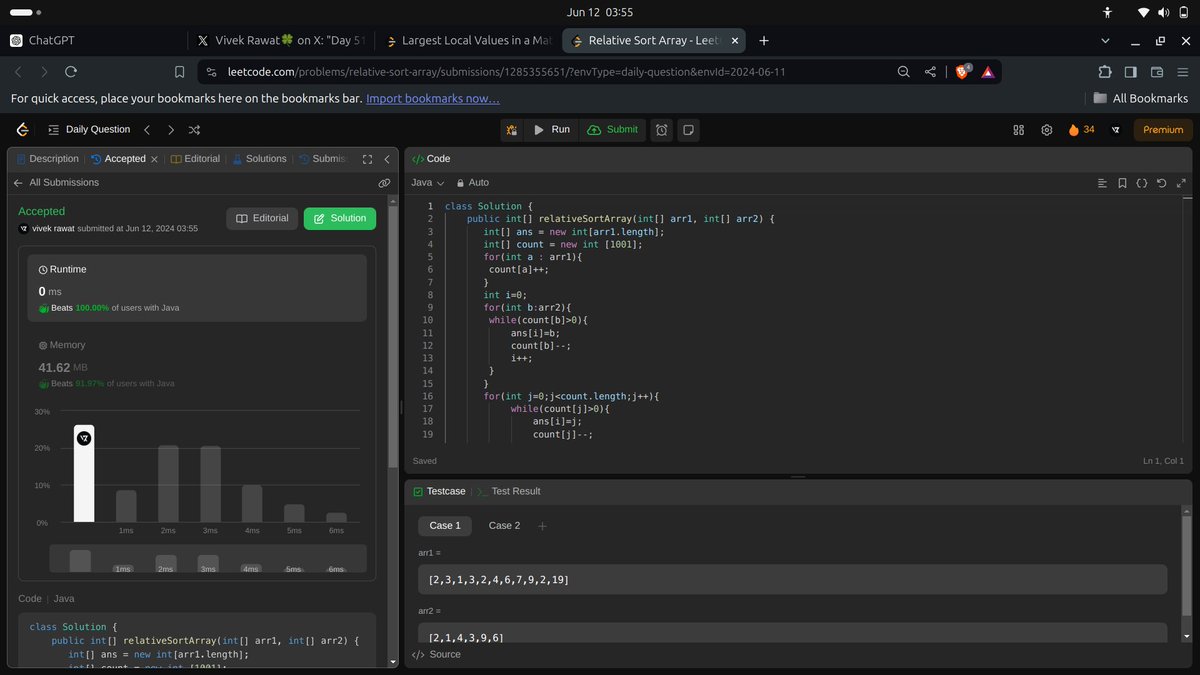Open LeetCode settings gear icon
The height and width of the screenshot is (675, 1200).
coord(1047,129)
